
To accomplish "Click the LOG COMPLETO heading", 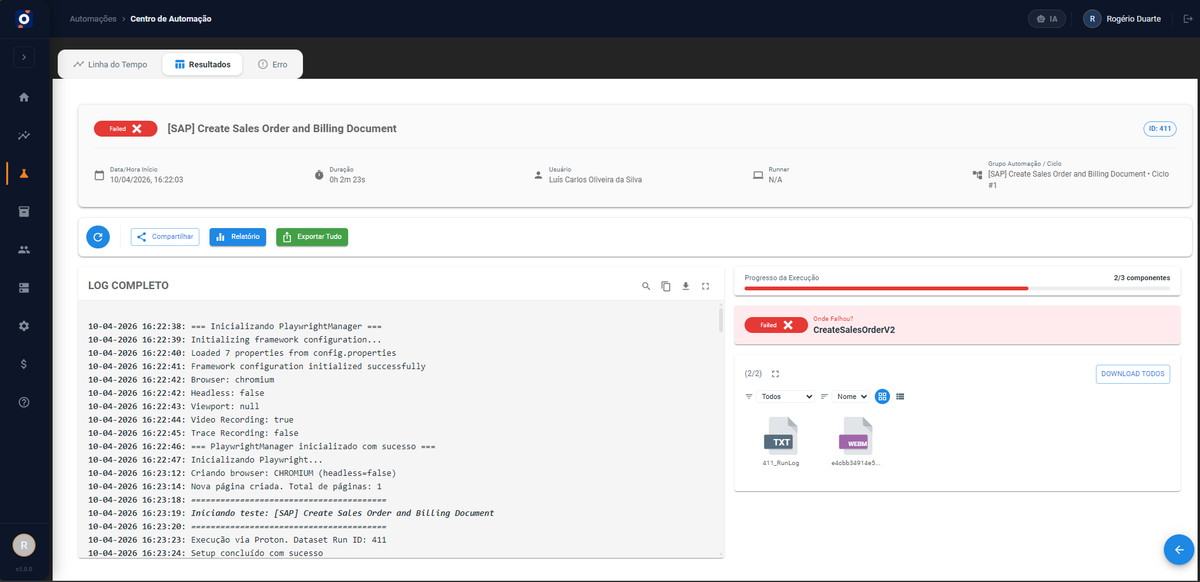I will click(x=129, y=286).
